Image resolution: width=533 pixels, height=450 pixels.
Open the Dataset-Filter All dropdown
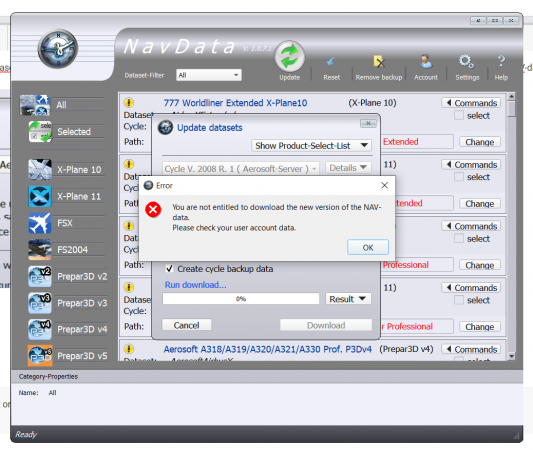pyautogui.click(x=209, y=75)
